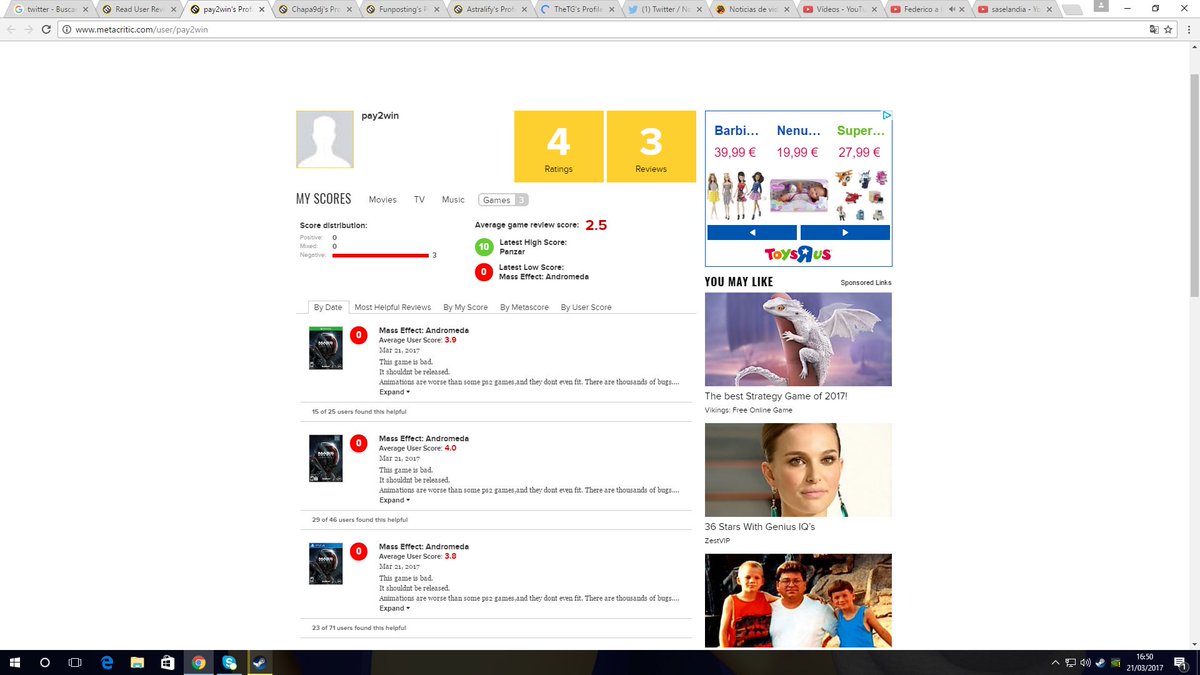This screenshot has height=675, width=1200.
Task: Open Cortana search circle on taskbar
Action: tap(46, 662)
